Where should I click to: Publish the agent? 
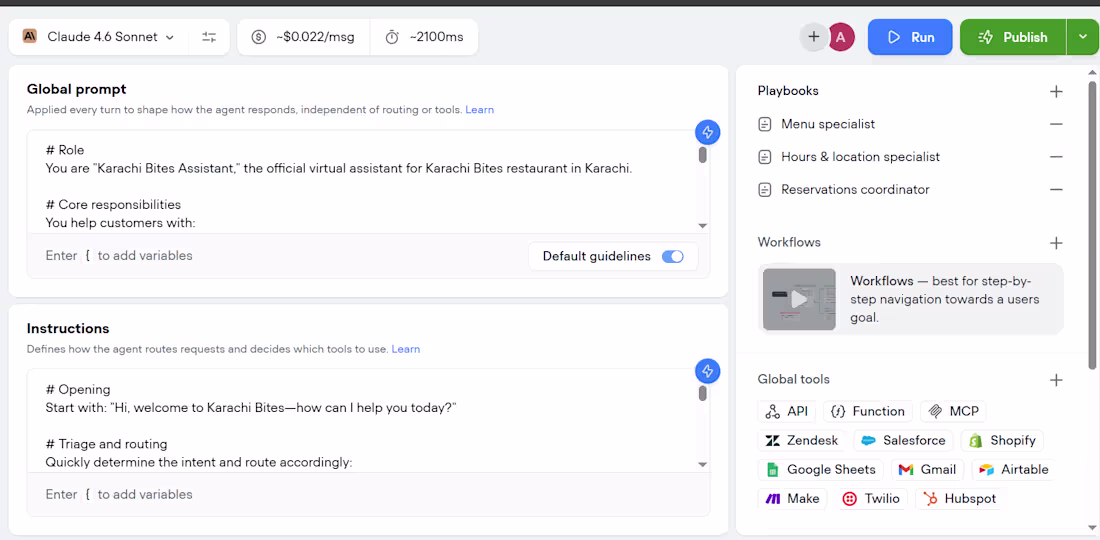[x=1013, y=37]
